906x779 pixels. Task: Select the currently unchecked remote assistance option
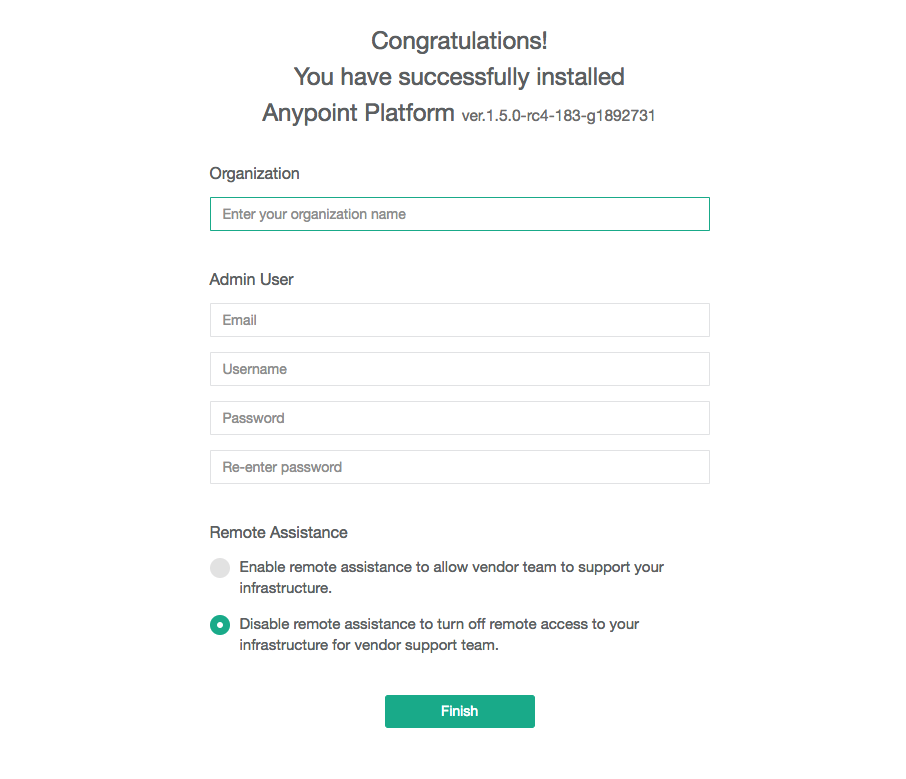click(x=219, y=568)
